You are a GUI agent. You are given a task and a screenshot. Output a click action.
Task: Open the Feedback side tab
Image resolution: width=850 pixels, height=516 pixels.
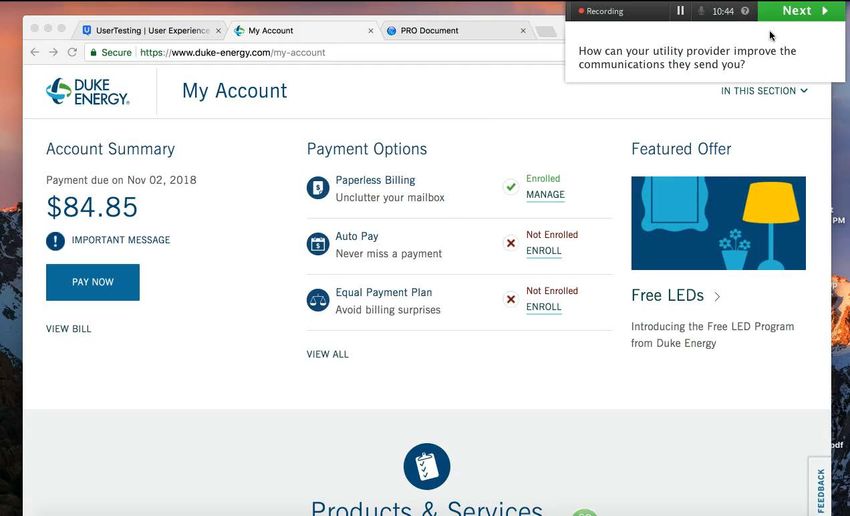coord(820,488)
